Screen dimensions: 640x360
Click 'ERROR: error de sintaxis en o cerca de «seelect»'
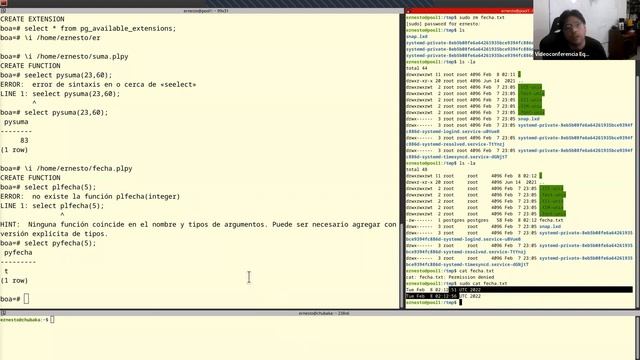click(98, 84)
